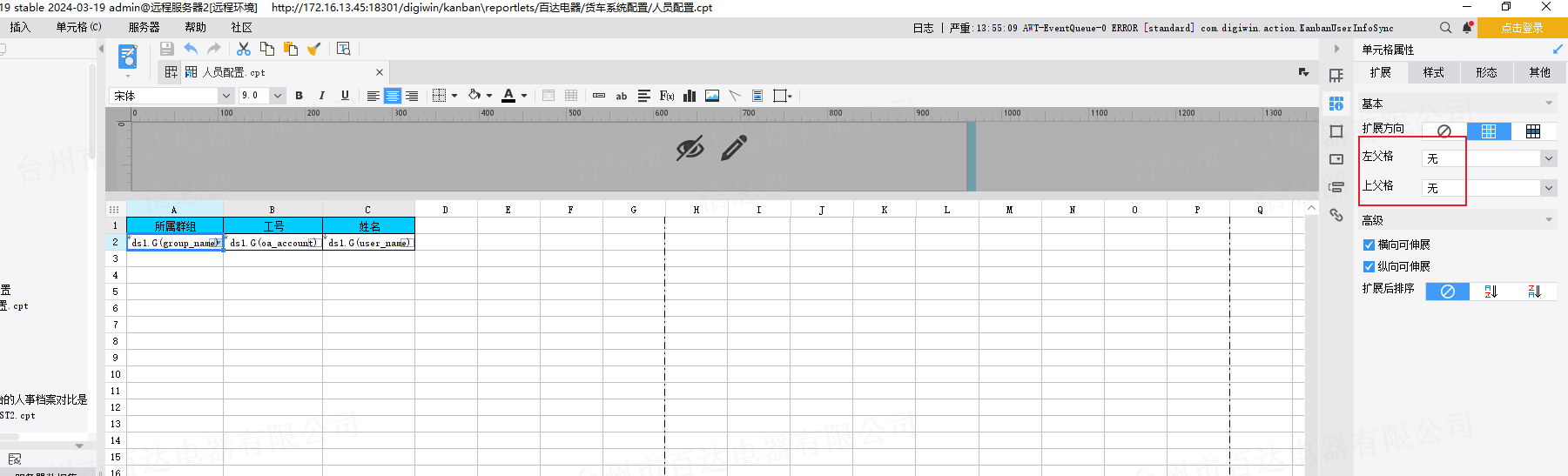Screen dimensions: 1568x476
Task: Select cell ds1.G(oa_account)
Action: [273, 243]
